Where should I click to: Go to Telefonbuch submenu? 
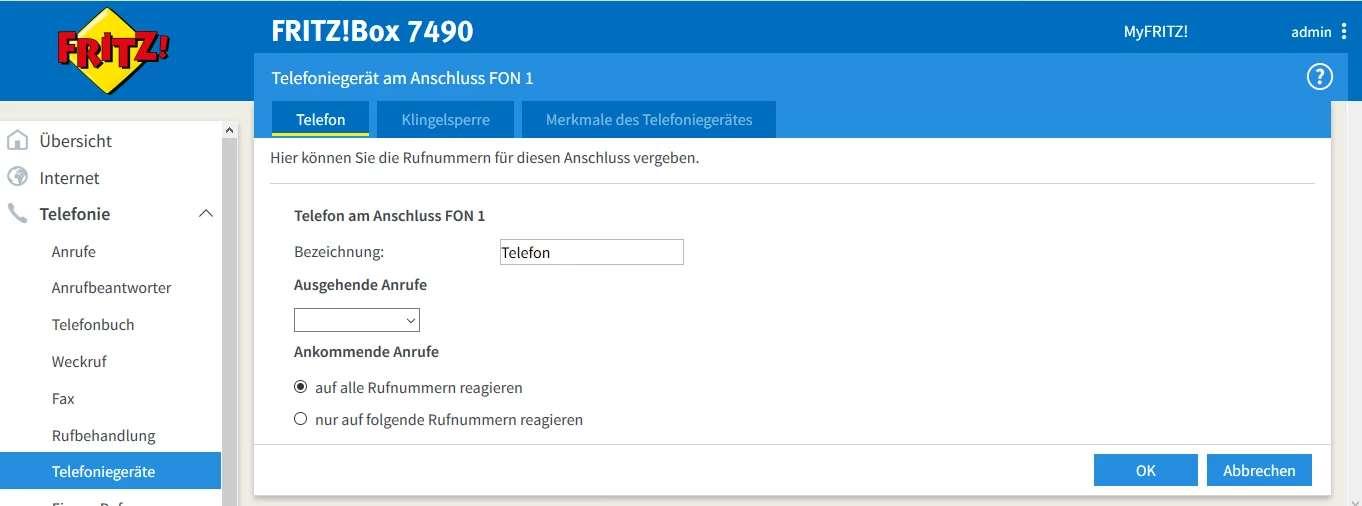tap(93, 325)
